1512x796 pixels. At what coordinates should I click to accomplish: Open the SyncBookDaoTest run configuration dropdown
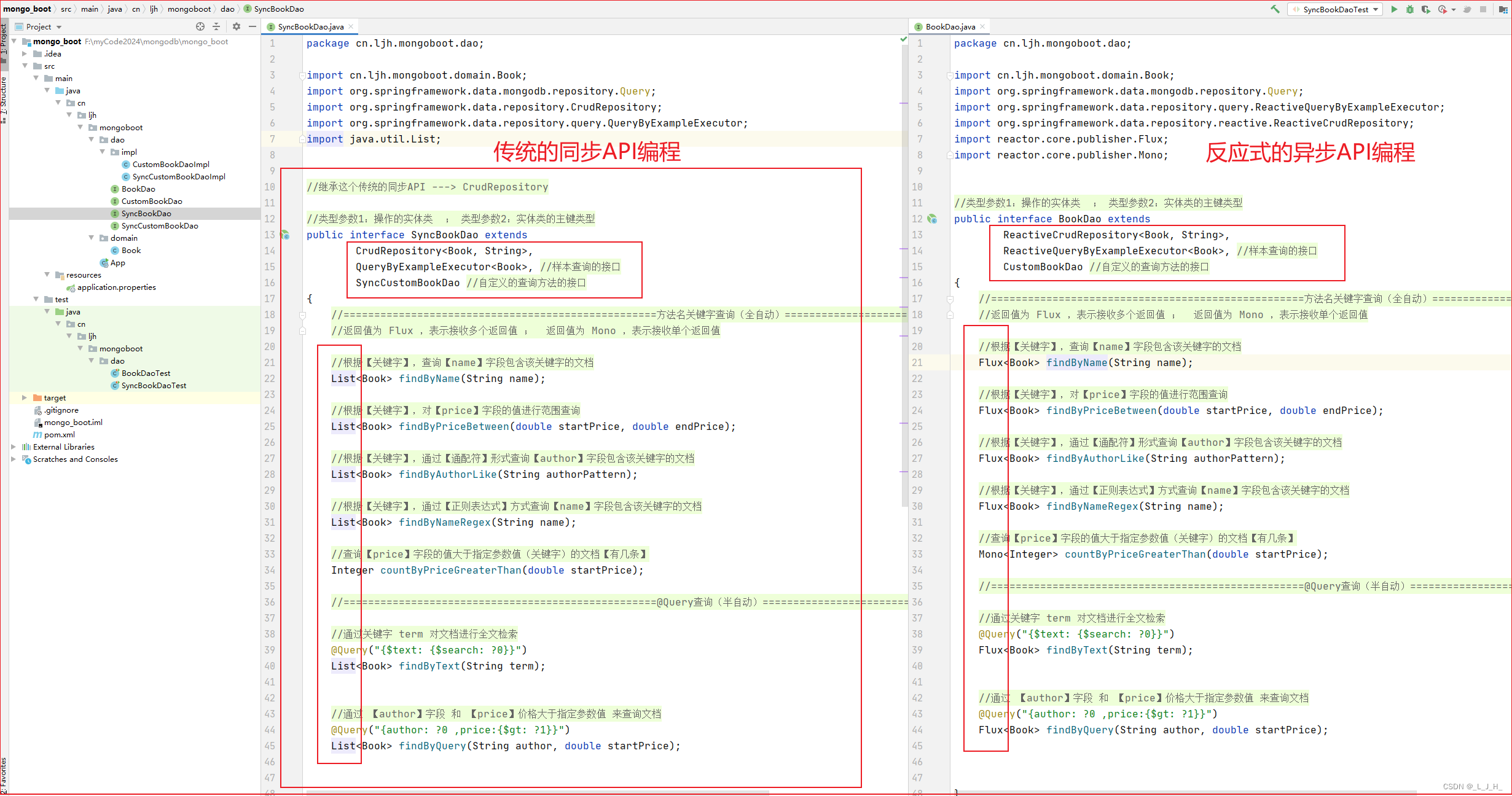tap(1336, 9)
